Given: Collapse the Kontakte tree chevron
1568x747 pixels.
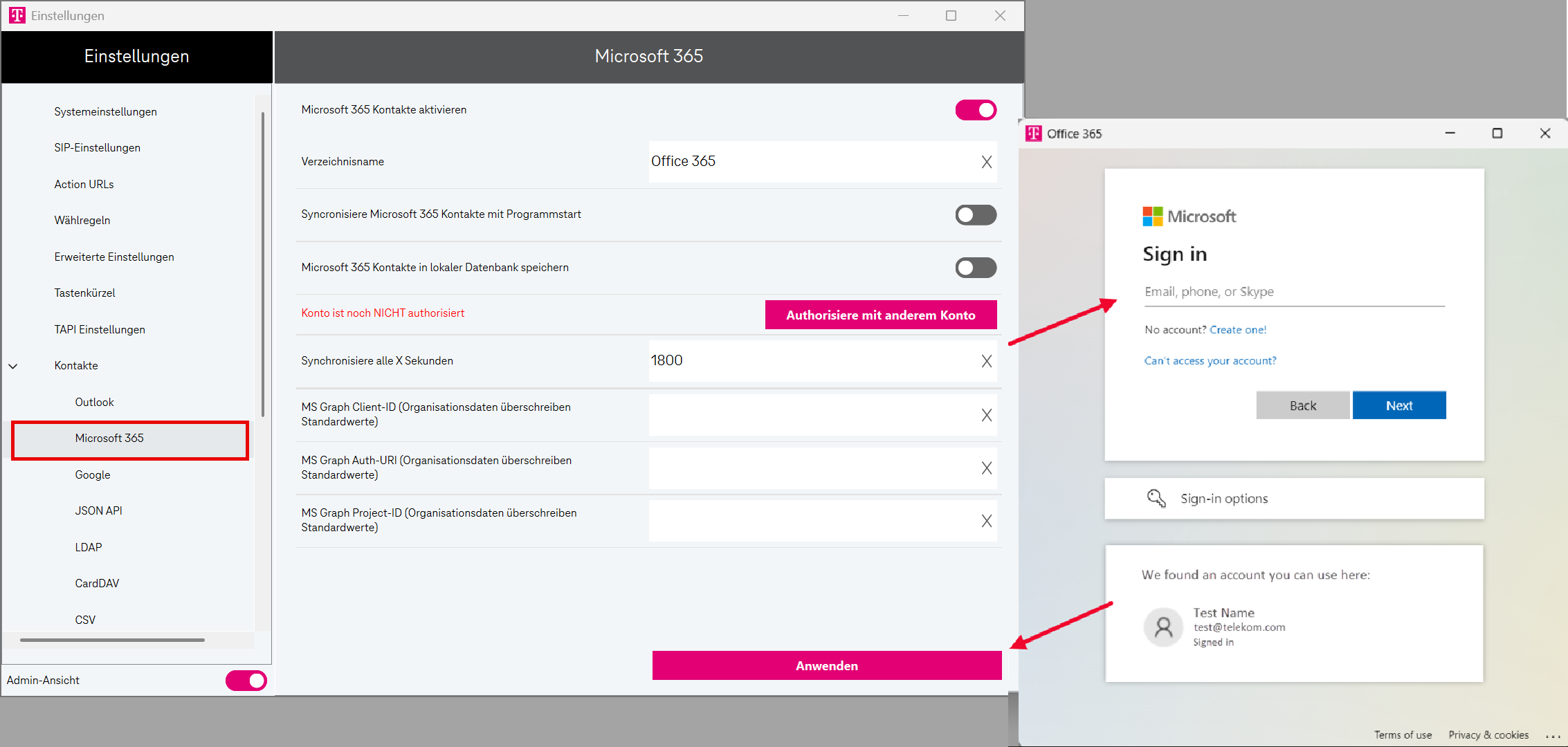Looking at the screenshot, I should [x=13, y=366].
